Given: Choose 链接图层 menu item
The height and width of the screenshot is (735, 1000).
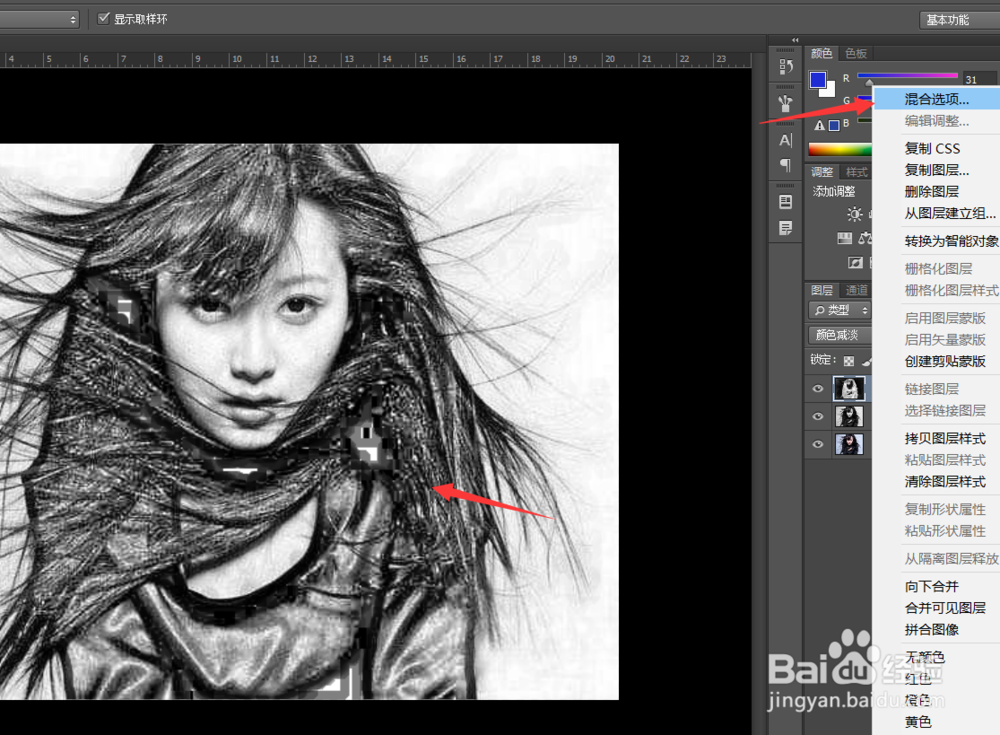Looking at the screenshot, I should [936, 389].
